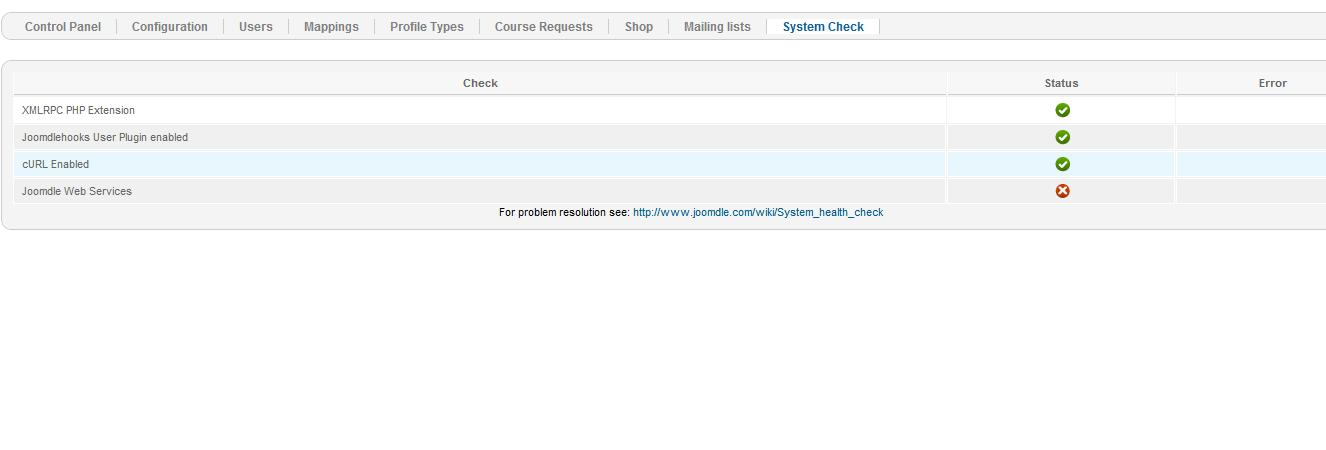This screenshot has height=450, width=1326.
Task: Select the Joomdle Web Services row label
Action: coord(77,191)
